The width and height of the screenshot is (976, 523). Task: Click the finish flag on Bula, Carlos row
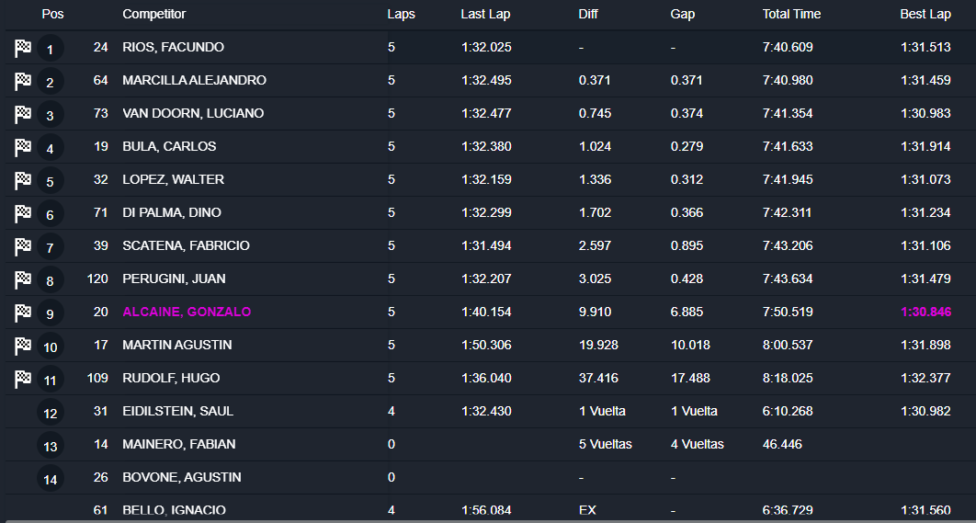coord(23,147)
